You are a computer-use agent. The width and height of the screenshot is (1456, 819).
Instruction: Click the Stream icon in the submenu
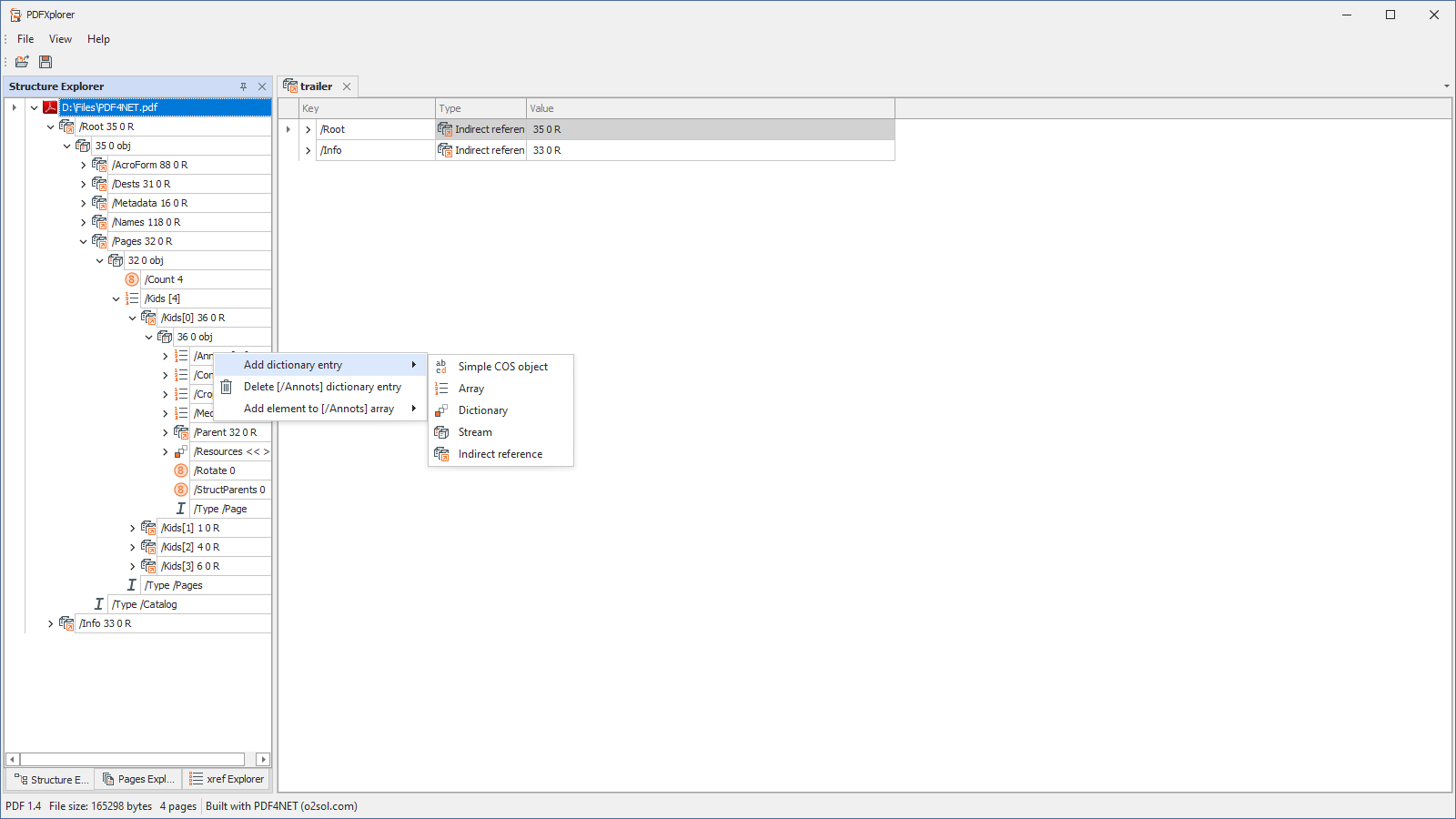tap(441, 431)
